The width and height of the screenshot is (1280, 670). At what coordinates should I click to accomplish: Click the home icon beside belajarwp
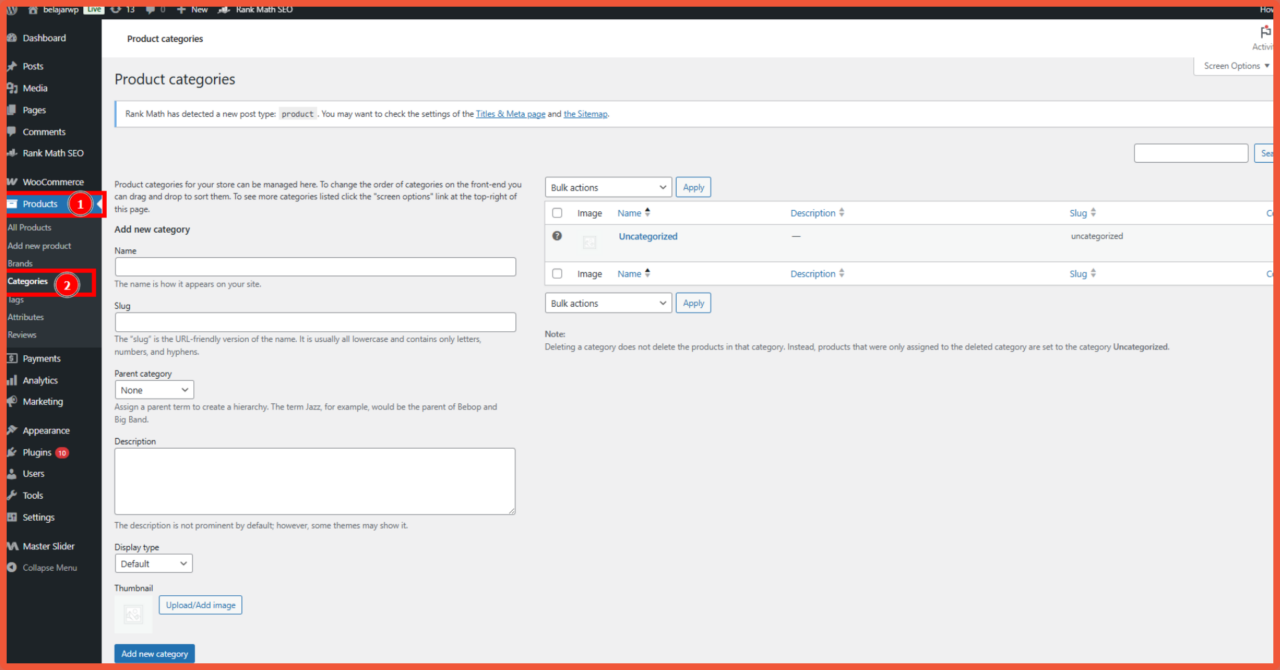pyautogui.click(x=33, y=9)
